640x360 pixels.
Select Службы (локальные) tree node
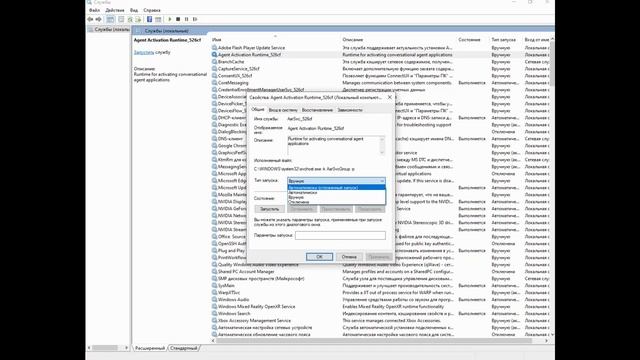click(109, 29)
